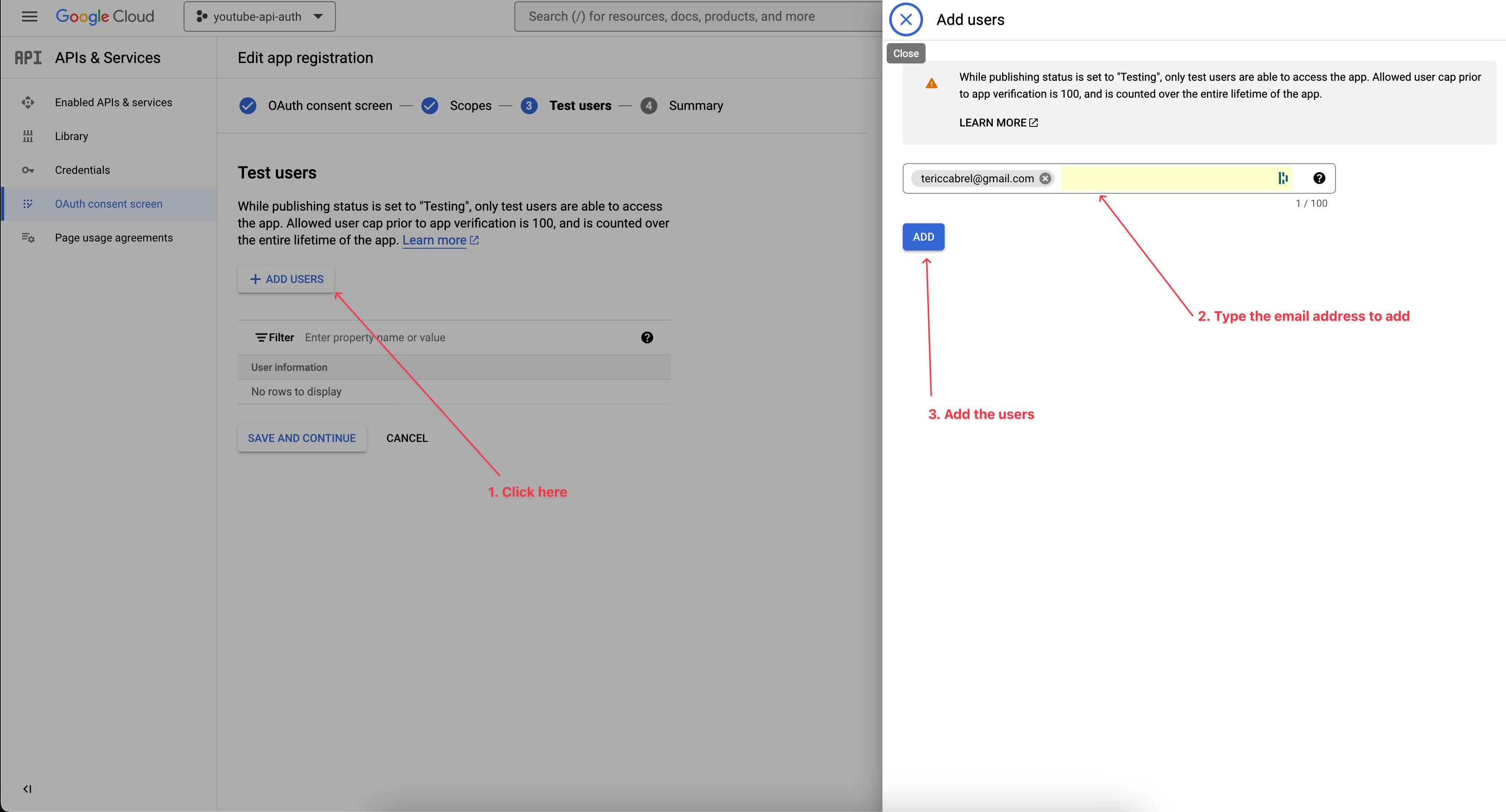Collapse the left navigation sidebar

[x=27, y=789]
